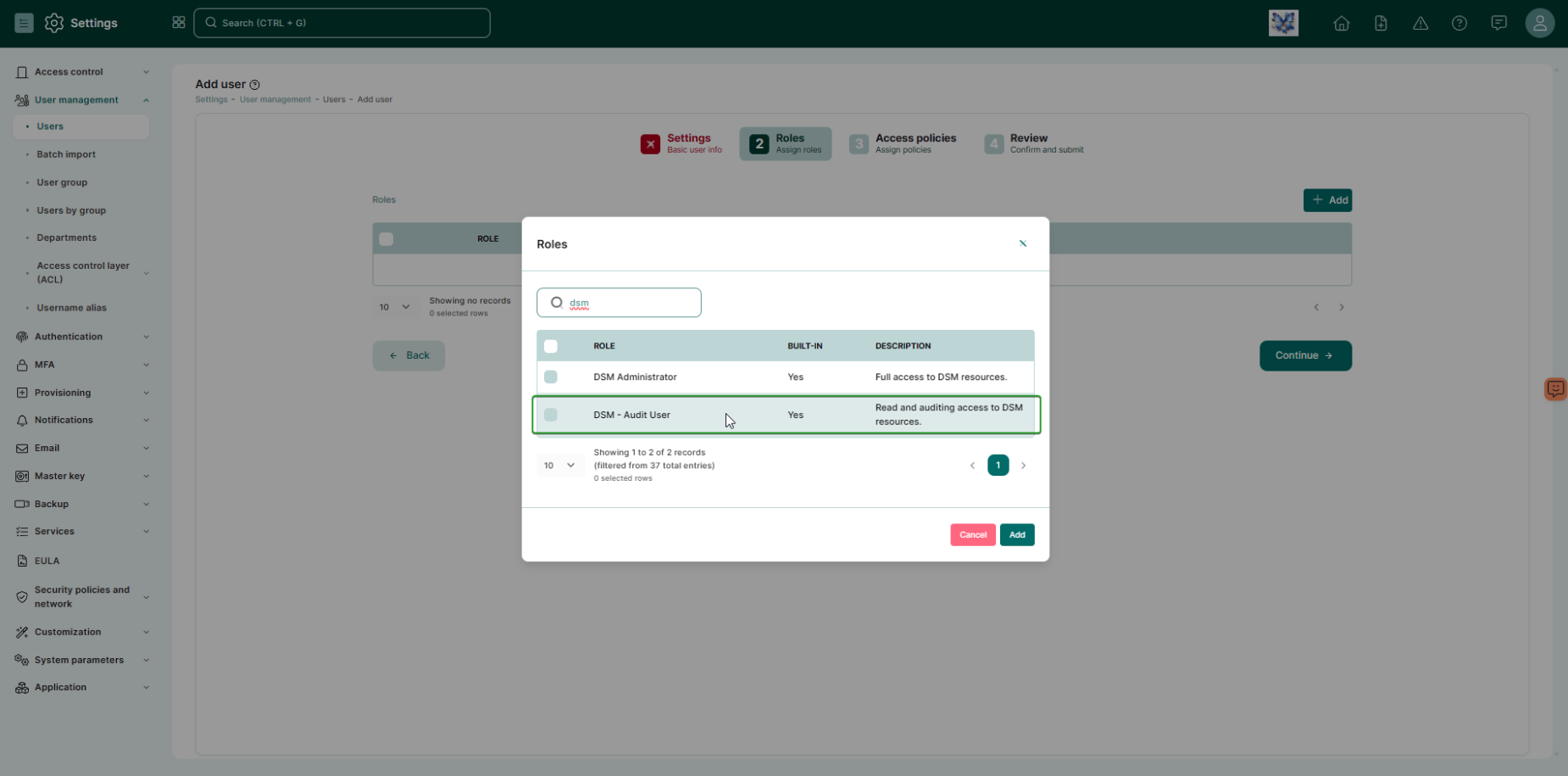Click Cancel button in Roles dialog

(x=973, y=534)
